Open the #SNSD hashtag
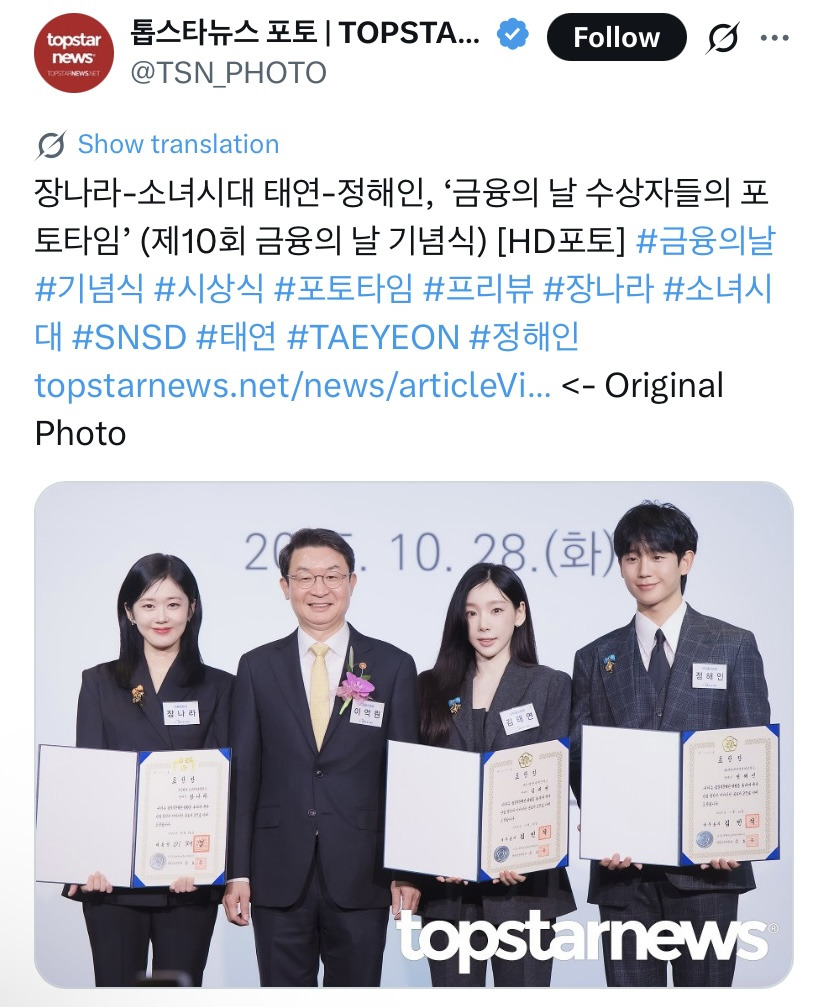 [129, 337]
